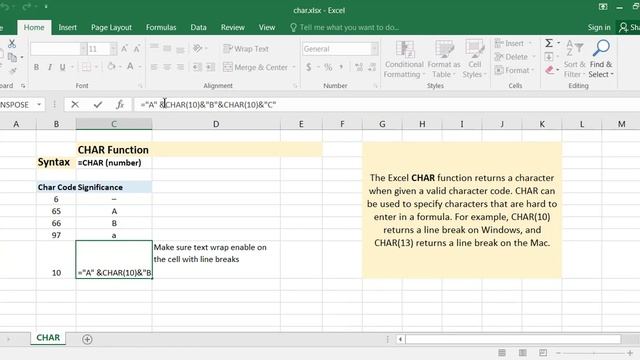Viewport: 640px width, 360px height.
Task: Click Increase Decimal icon
Action: pos(359,67)
